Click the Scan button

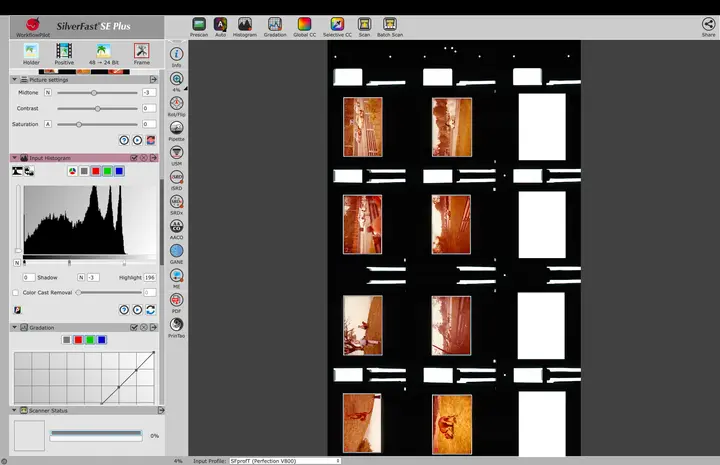[365, 27]
